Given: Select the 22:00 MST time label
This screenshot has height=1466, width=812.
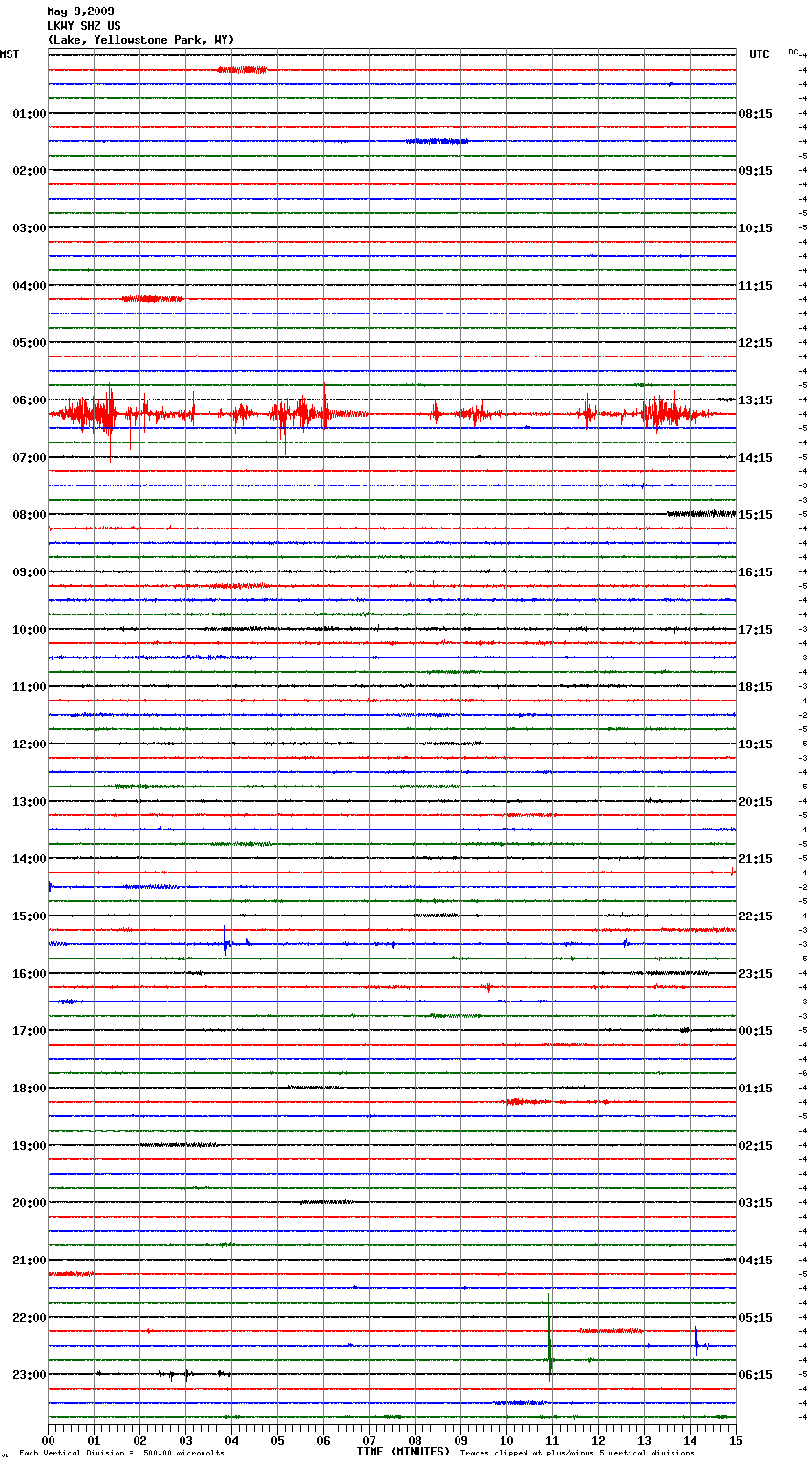Looking at the screenshot, I should point(30,1318).
